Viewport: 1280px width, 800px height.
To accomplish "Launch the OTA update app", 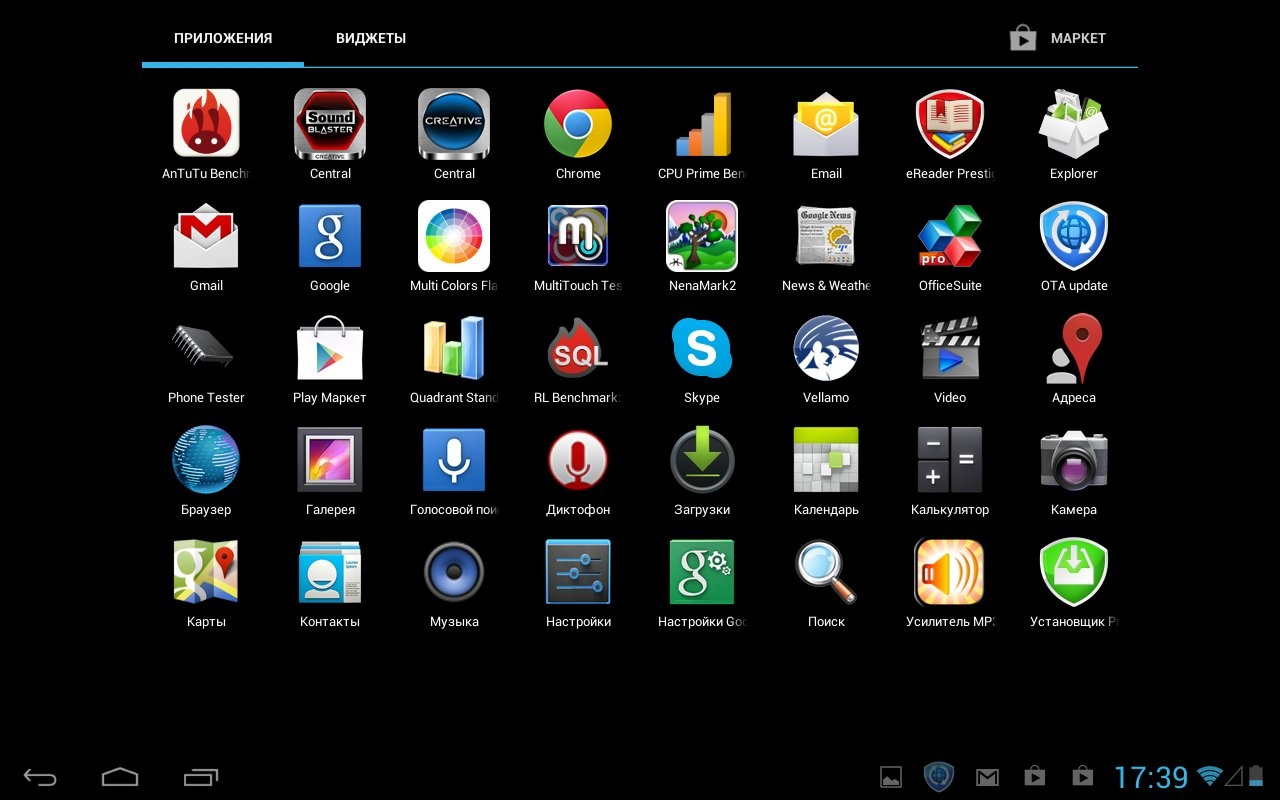I will (1074, 236).
